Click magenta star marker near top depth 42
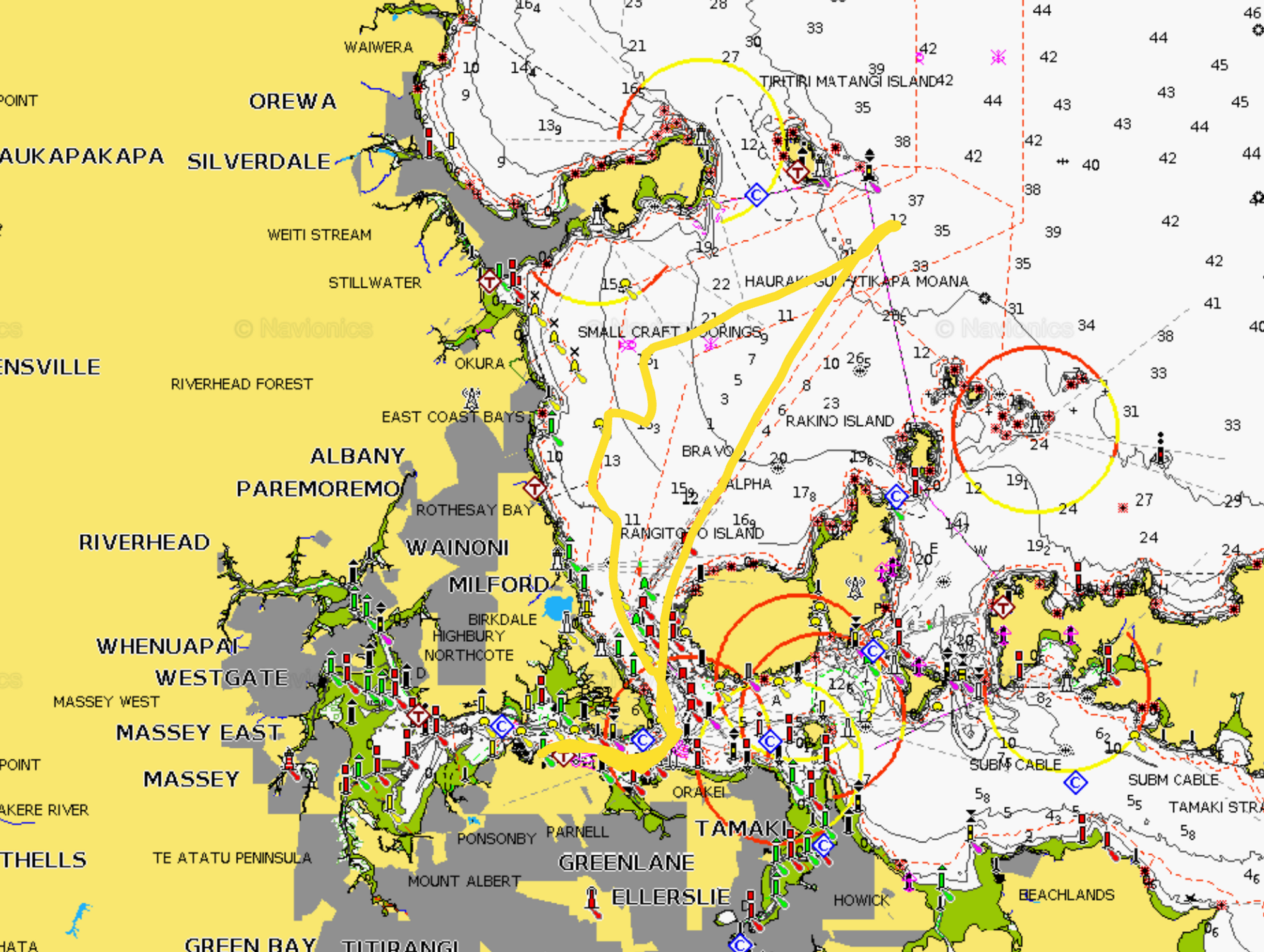The width and height of the screenshot is (1264, 952). (x=998, y=58)
